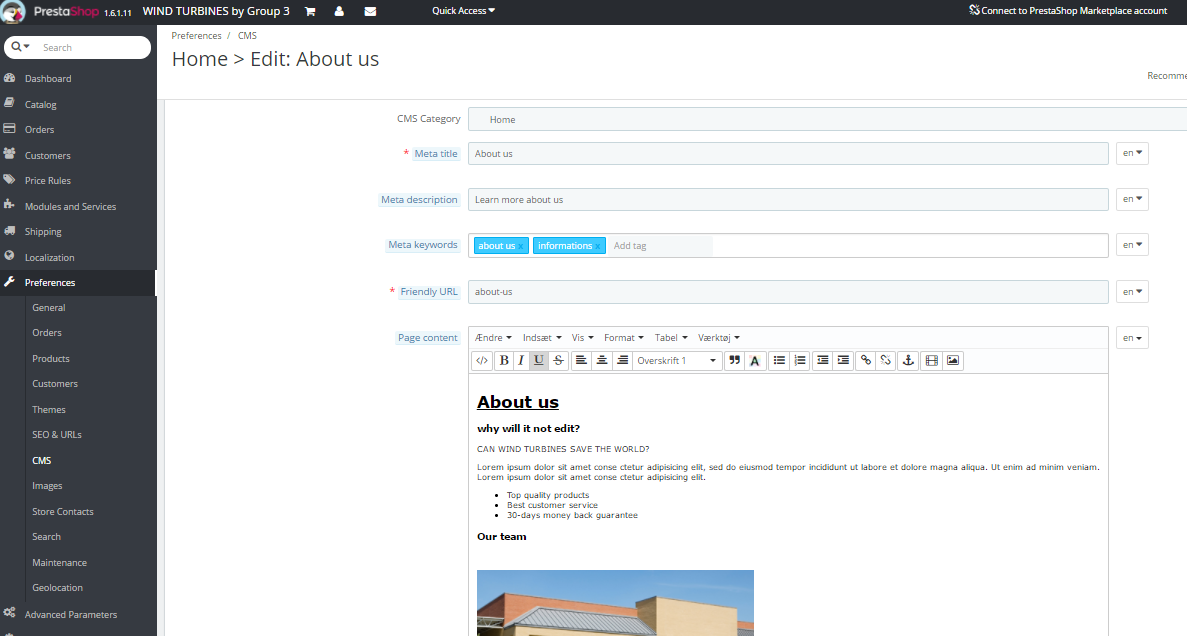Open the Indsæt editor menu

542,338
